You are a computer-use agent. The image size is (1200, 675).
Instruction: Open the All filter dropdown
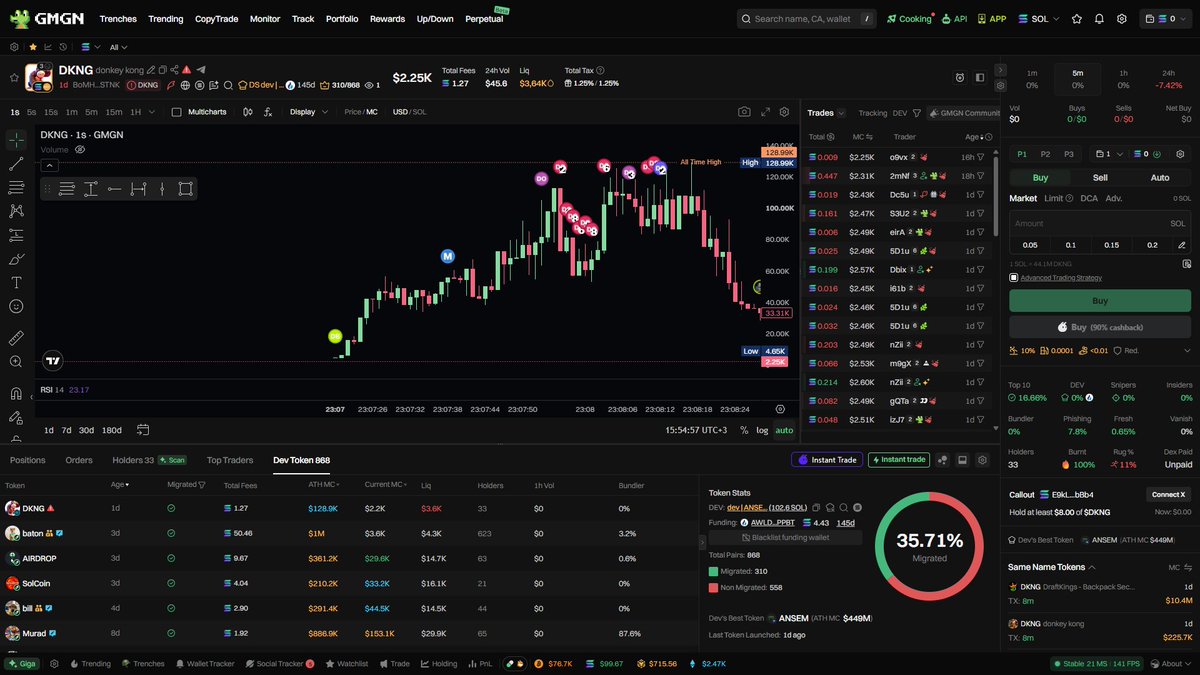pyautogui.click(x=119, y=47)
